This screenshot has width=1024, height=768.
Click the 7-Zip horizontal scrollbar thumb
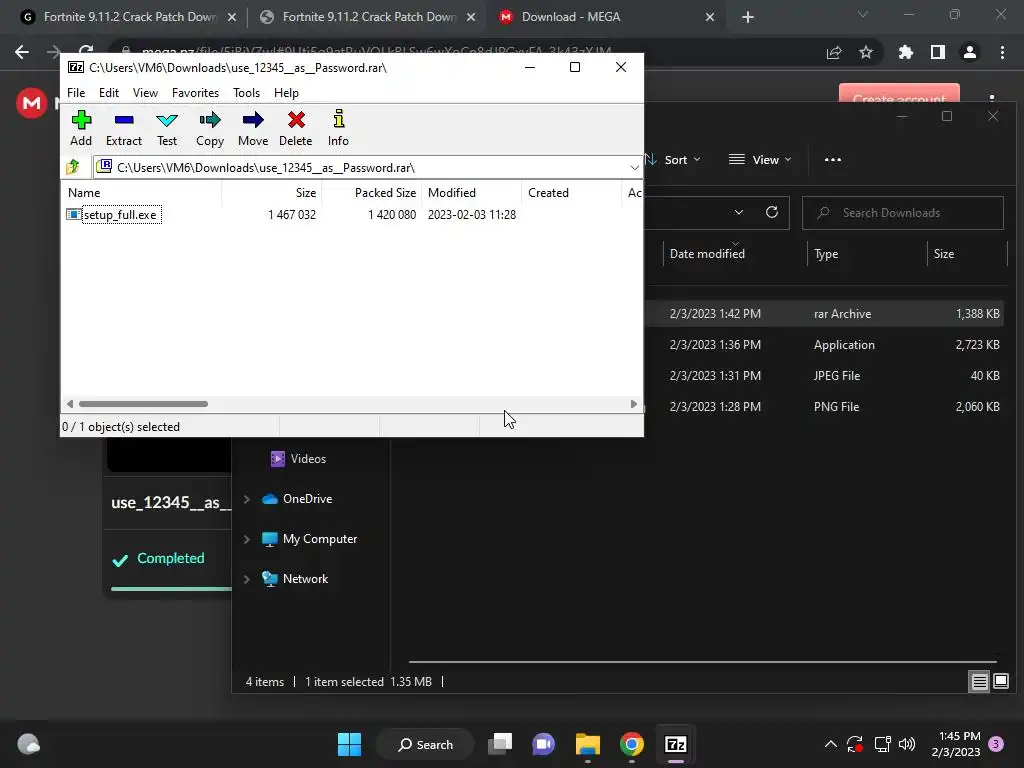[x=143, y=404]
